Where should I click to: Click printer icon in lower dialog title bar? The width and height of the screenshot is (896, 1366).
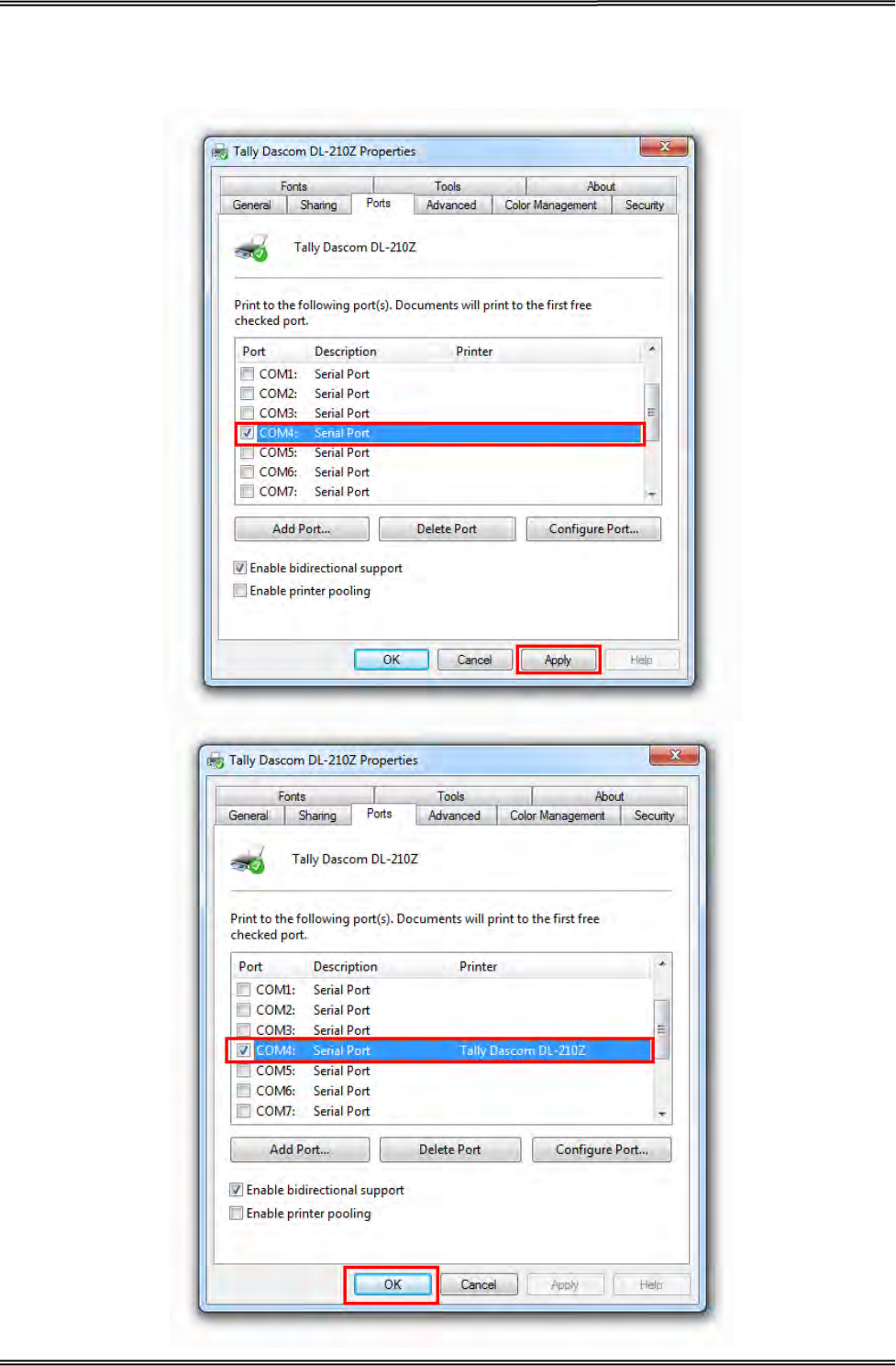click(216, 761)
